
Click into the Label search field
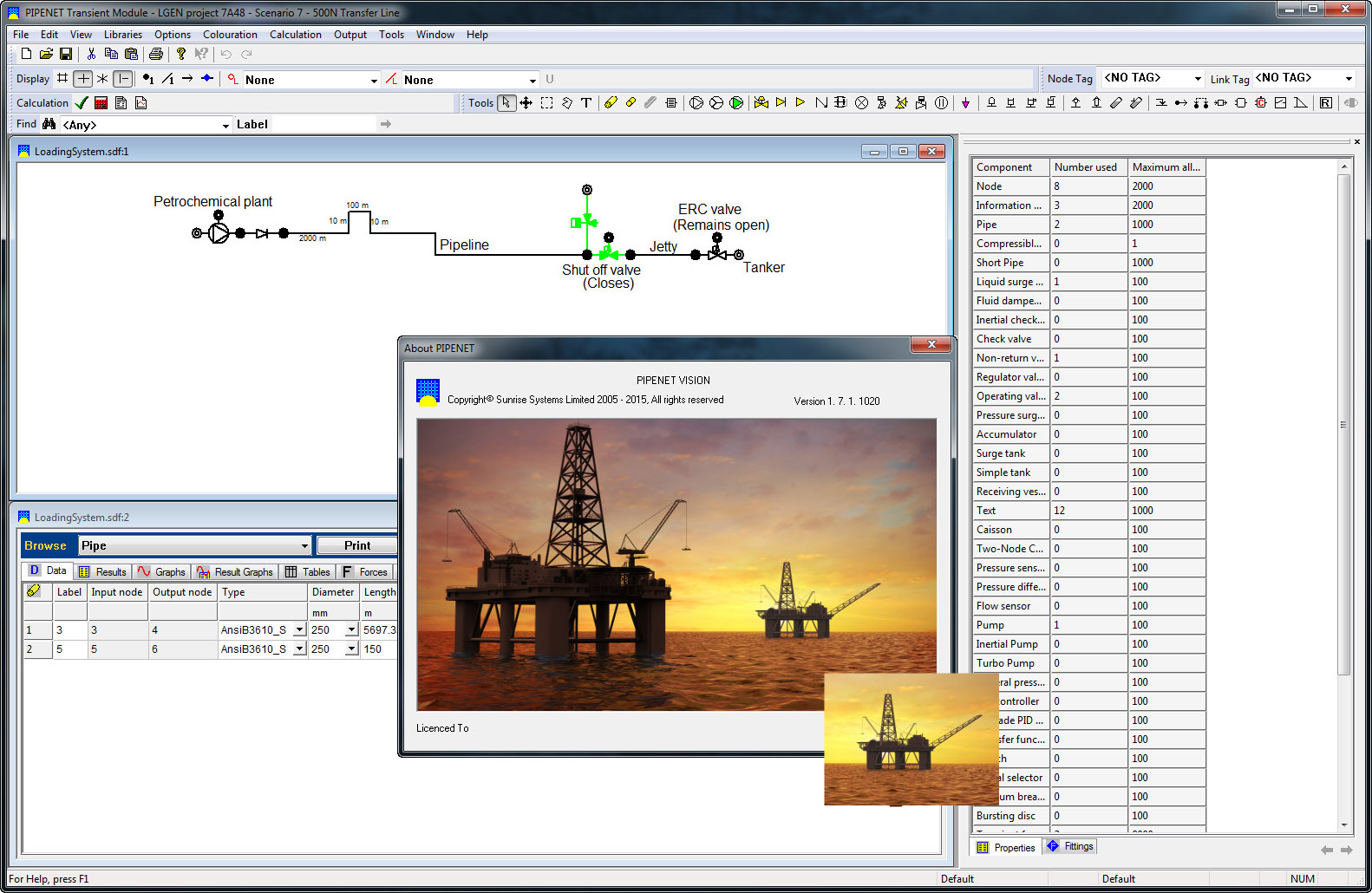coord(323,124)
